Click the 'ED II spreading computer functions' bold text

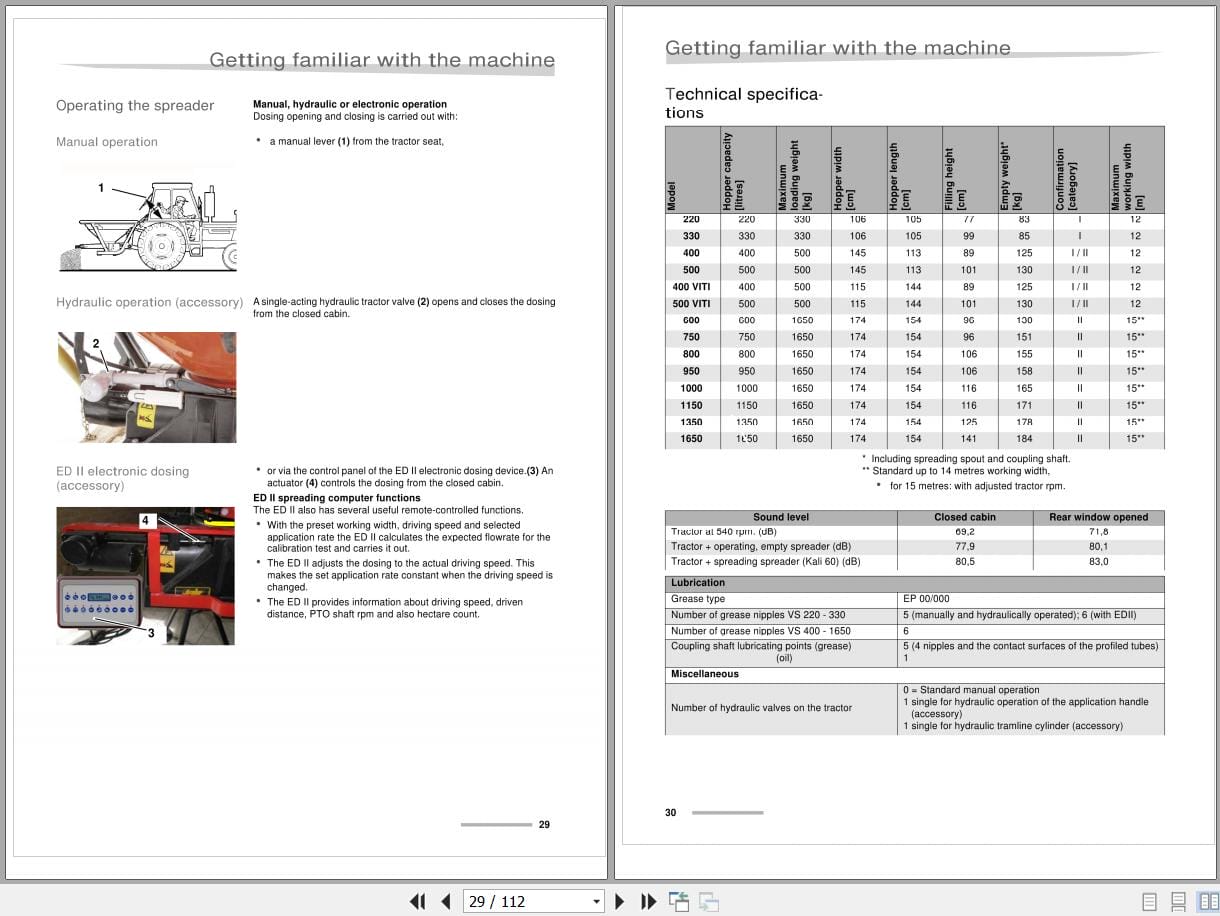pyautogui.click(x=337, y=498)
